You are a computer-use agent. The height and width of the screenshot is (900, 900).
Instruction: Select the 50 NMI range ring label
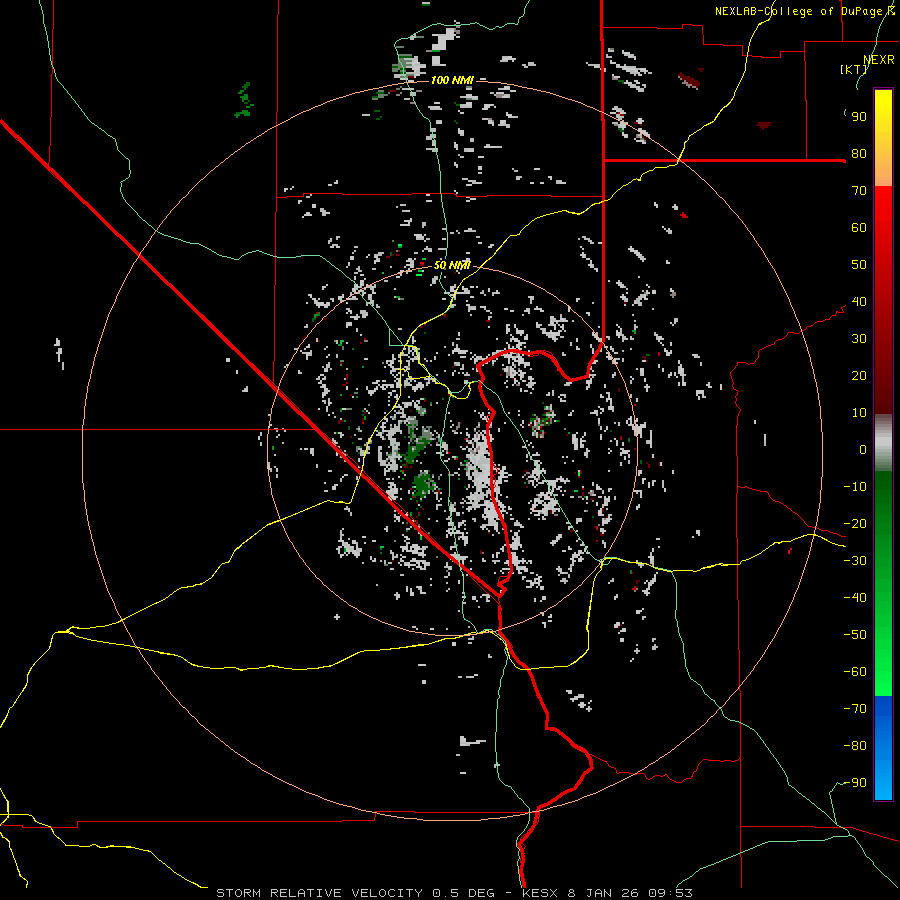click(452, 265)
